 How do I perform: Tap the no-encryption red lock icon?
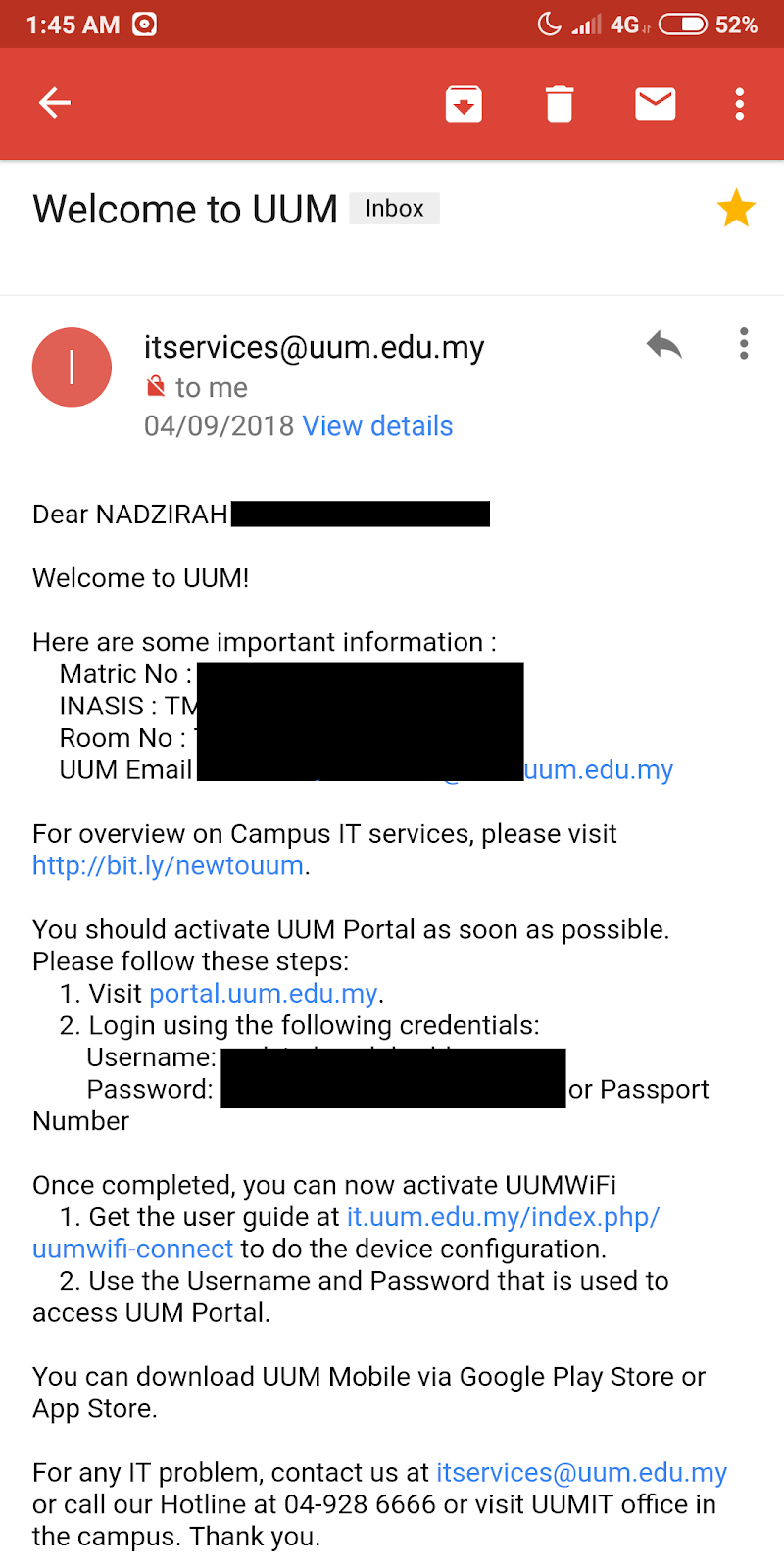pos(156,387)
